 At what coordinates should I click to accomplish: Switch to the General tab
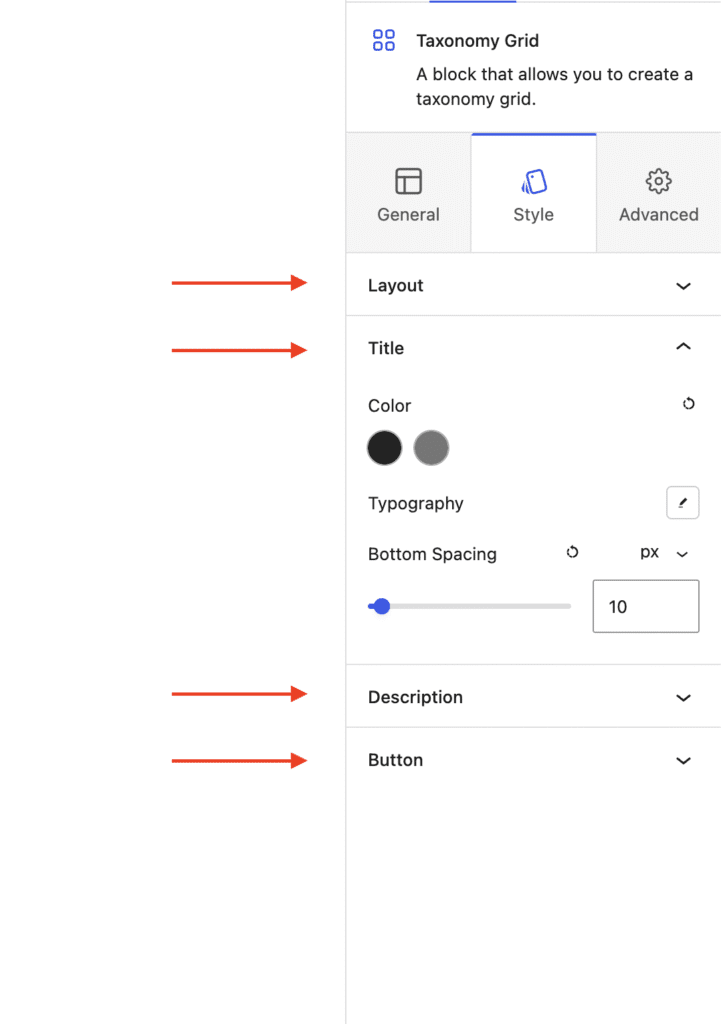[408, 193]
